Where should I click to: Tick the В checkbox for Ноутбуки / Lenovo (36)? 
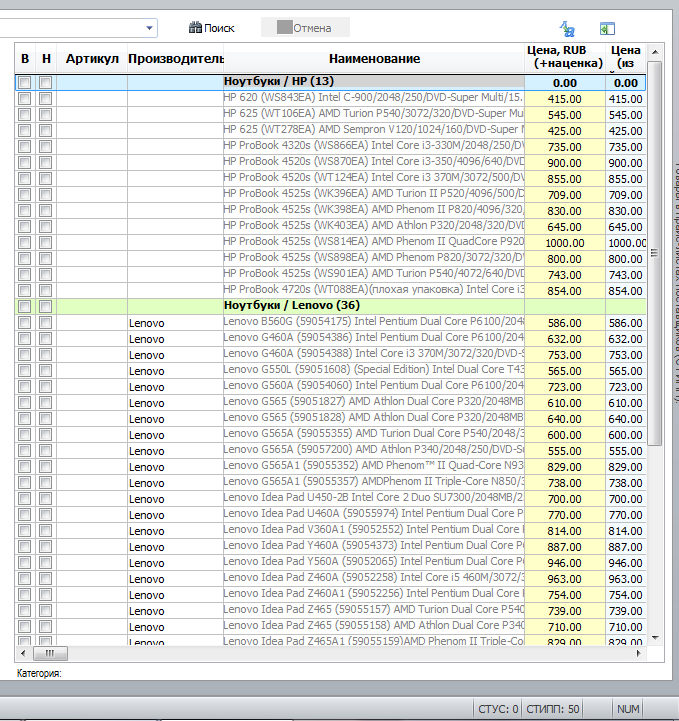point(25,307)
